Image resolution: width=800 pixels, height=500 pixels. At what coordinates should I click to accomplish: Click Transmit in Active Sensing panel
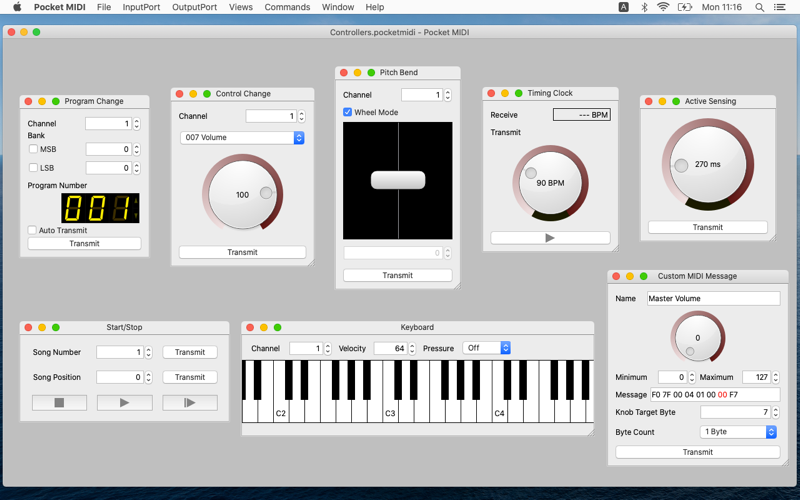708,227
